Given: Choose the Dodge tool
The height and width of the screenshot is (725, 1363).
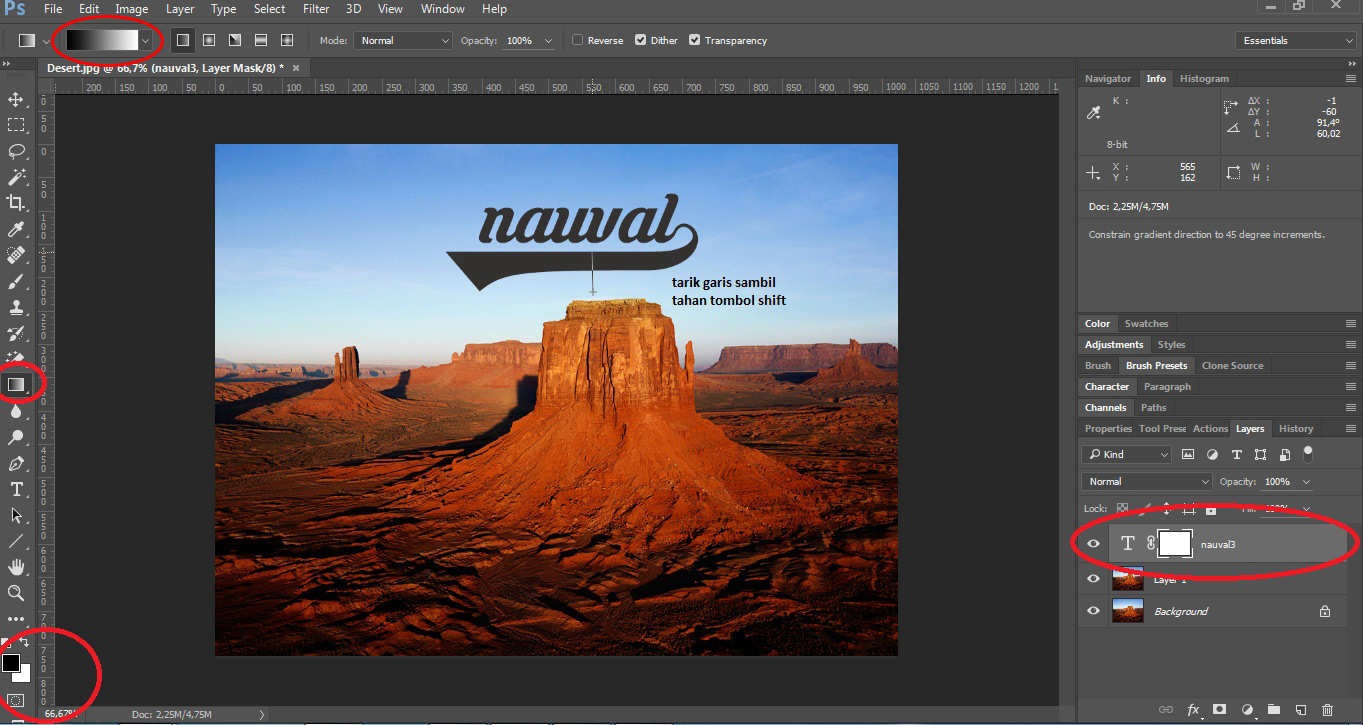Looking at the screenshot, I should coord(16,437).
